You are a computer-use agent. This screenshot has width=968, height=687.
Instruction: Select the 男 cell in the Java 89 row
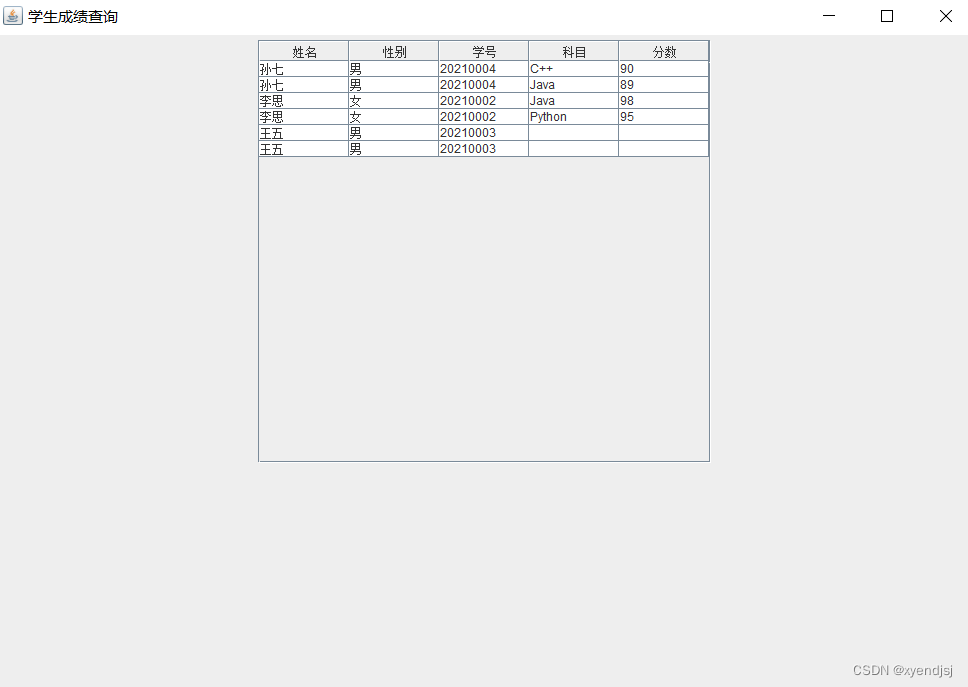tap(394, 85)
